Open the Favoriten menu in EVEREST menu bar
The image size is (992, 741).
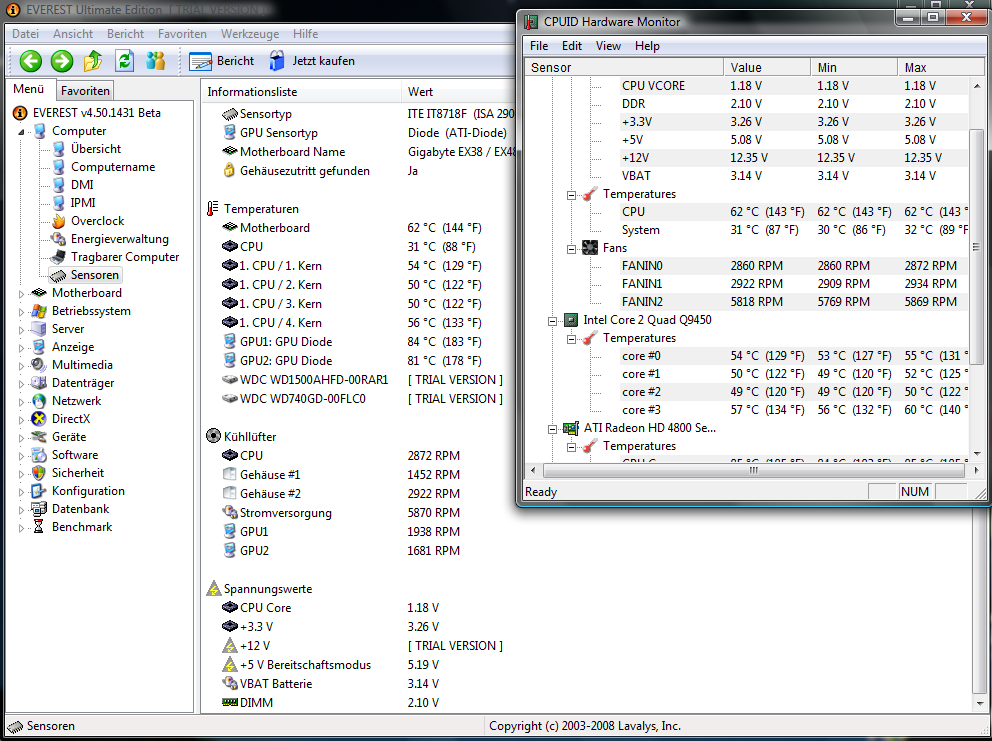coord(182,34)
